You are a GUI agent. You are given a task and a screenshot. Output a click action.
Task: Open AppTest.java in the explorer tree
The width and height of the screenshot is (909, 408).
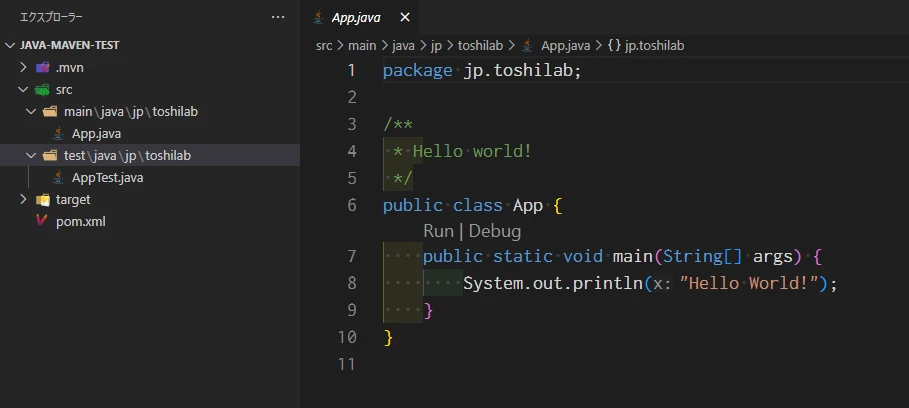[107, 178]
